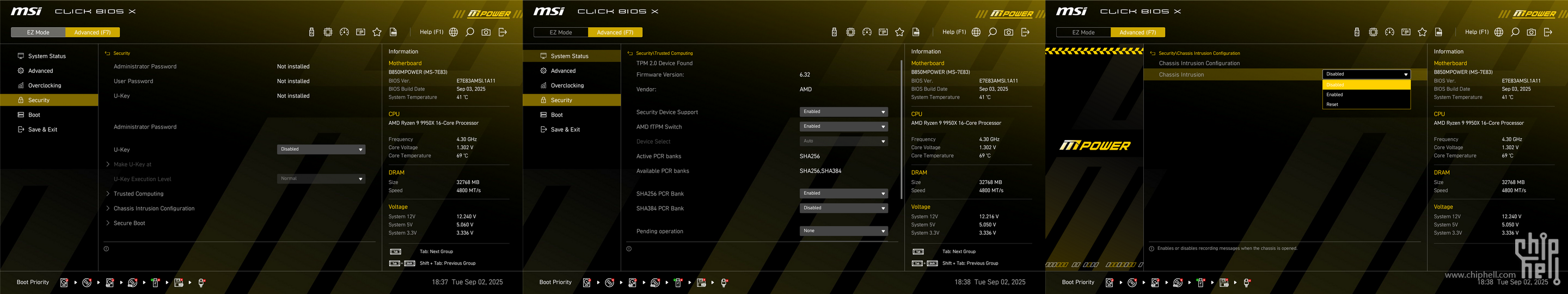The image size is (1568, 294).
Task: Click Favorites star in Trusted Computing panel toolbar
Action: 899,32
